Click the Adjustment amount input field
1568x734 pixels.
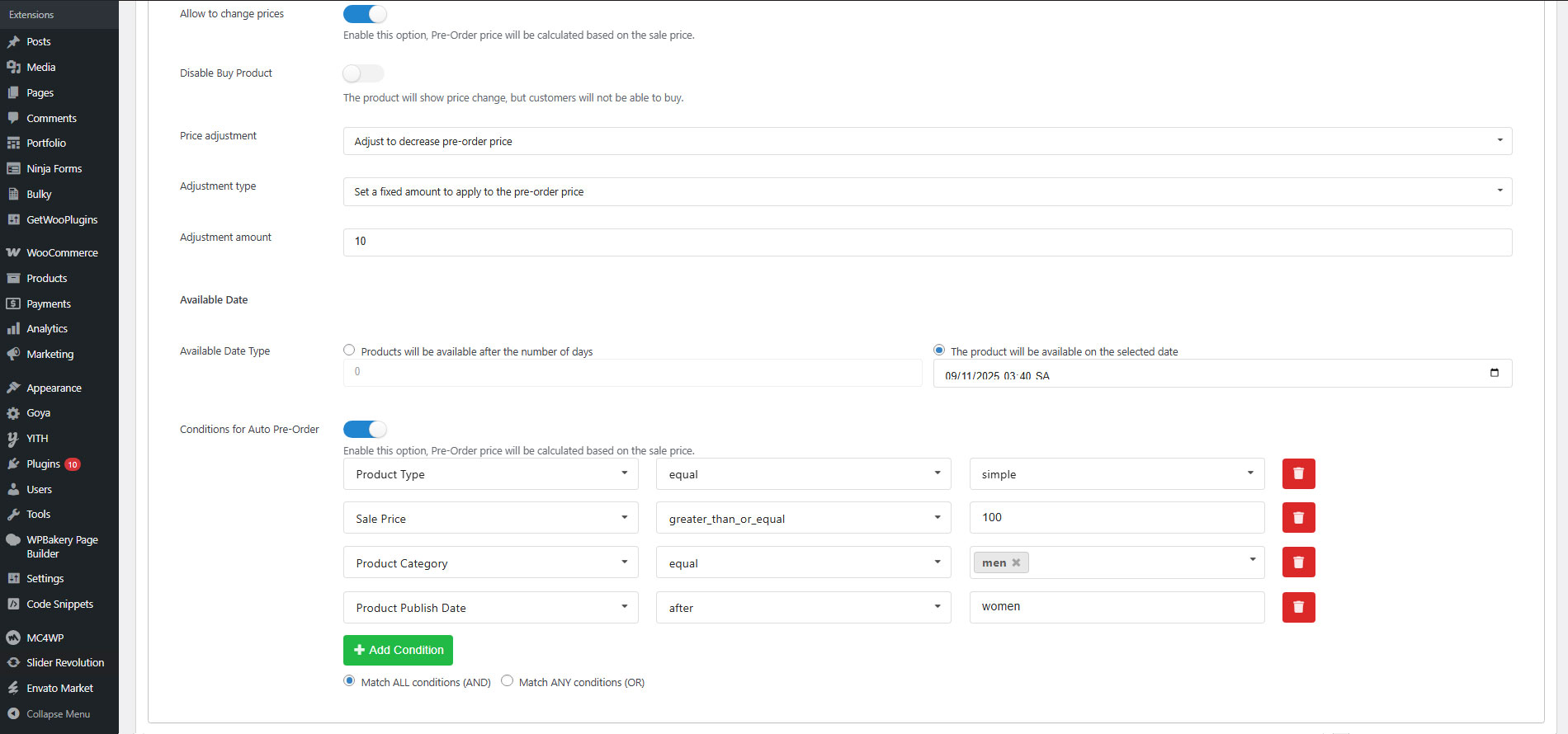pyautogui.click(x=927, y=242)
